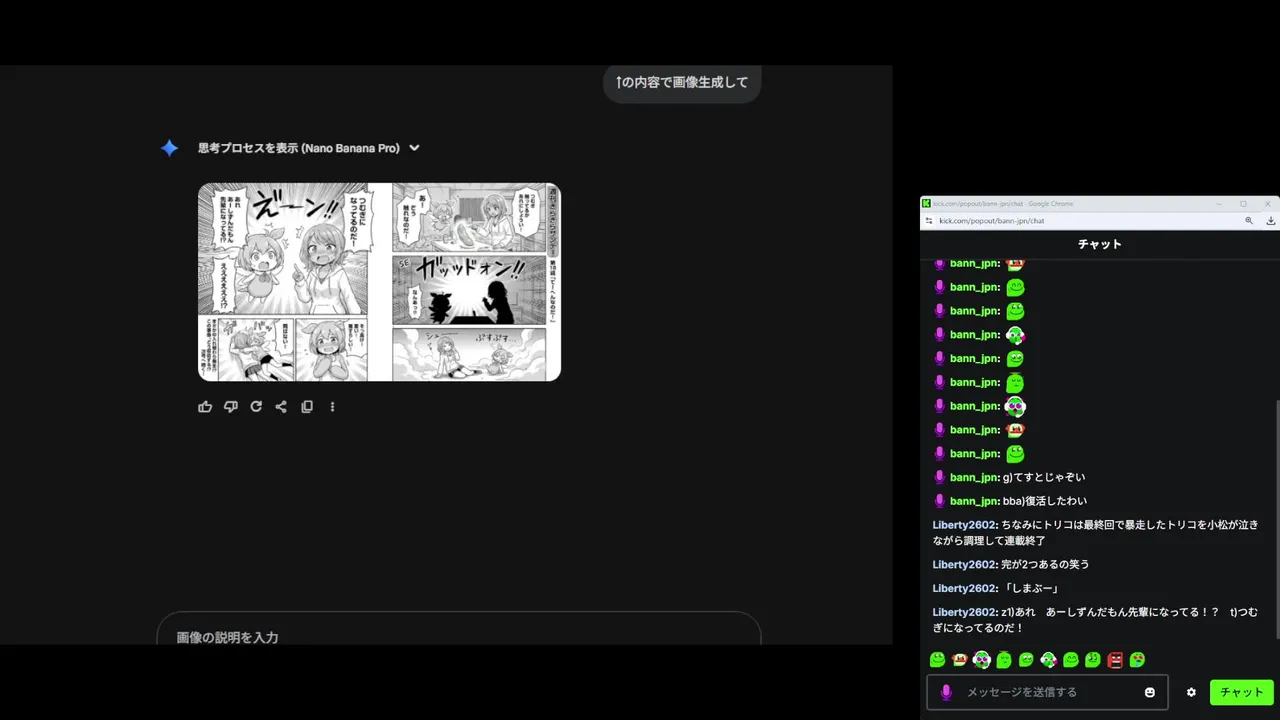Regenerate the response with the redo icon
The height and width of the screenshot is (720, 1280).
tap(256, 407)
